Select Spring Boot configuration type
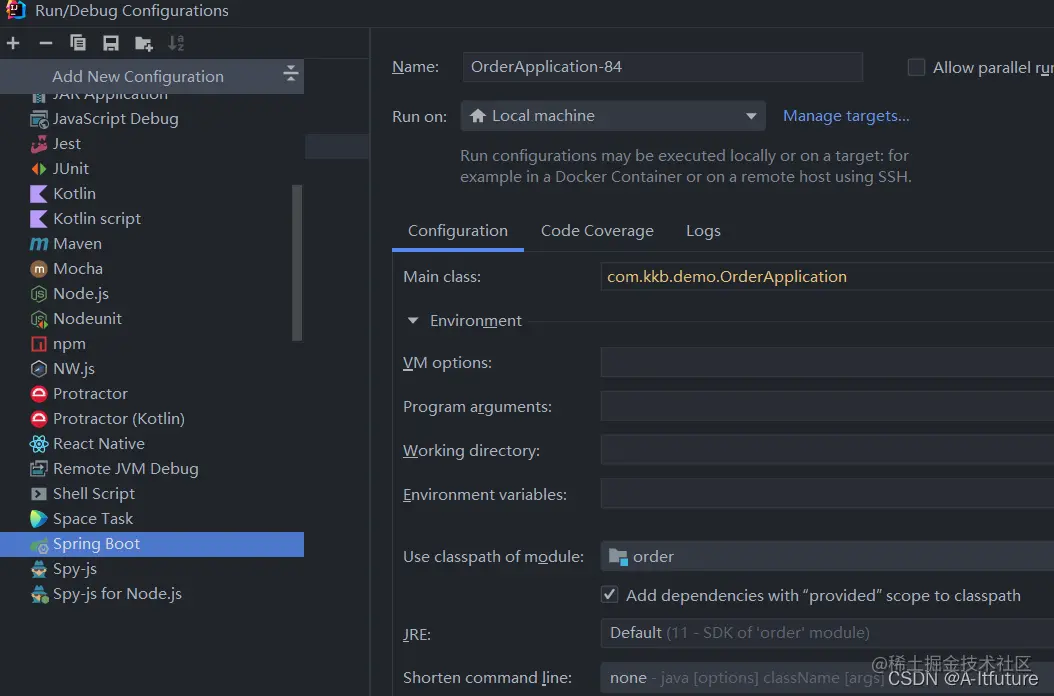 click(152, 544)
